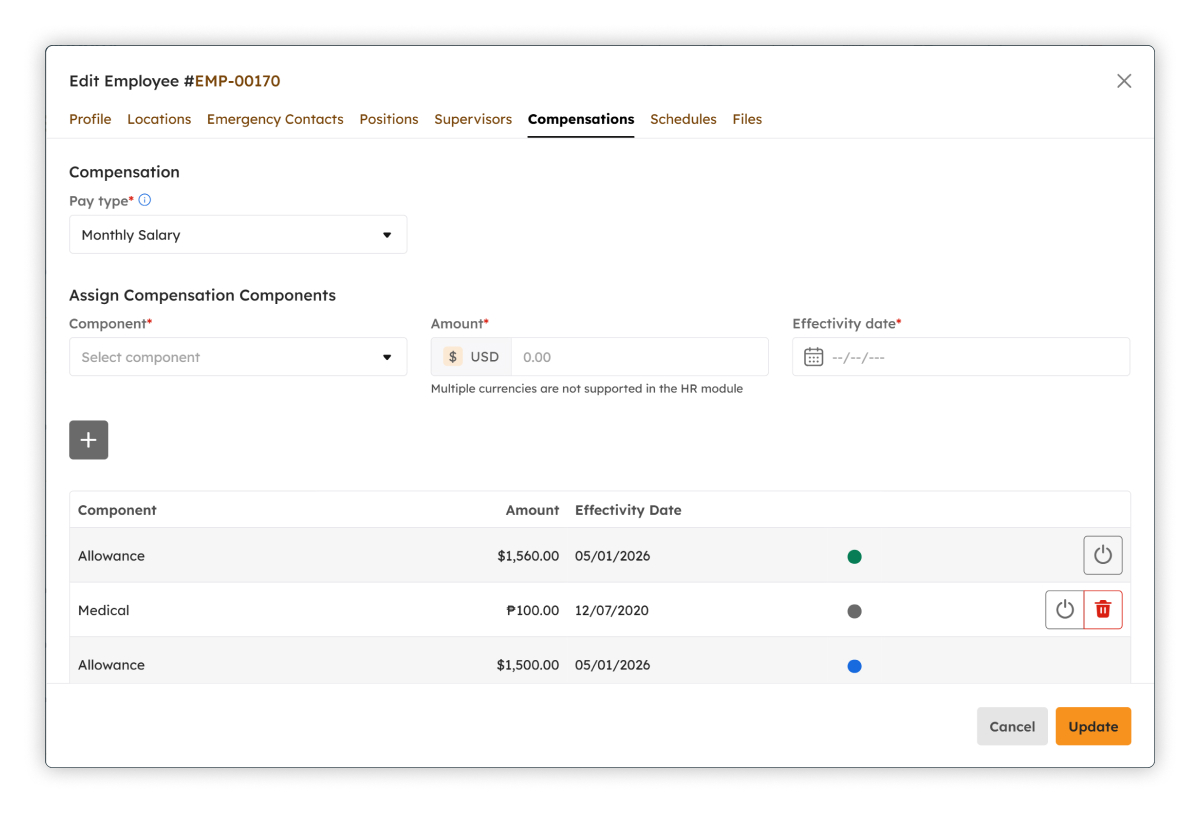
Task: Toggle power button on Allowance $1,560.00 row
Action: click(x=1103, y=555)
